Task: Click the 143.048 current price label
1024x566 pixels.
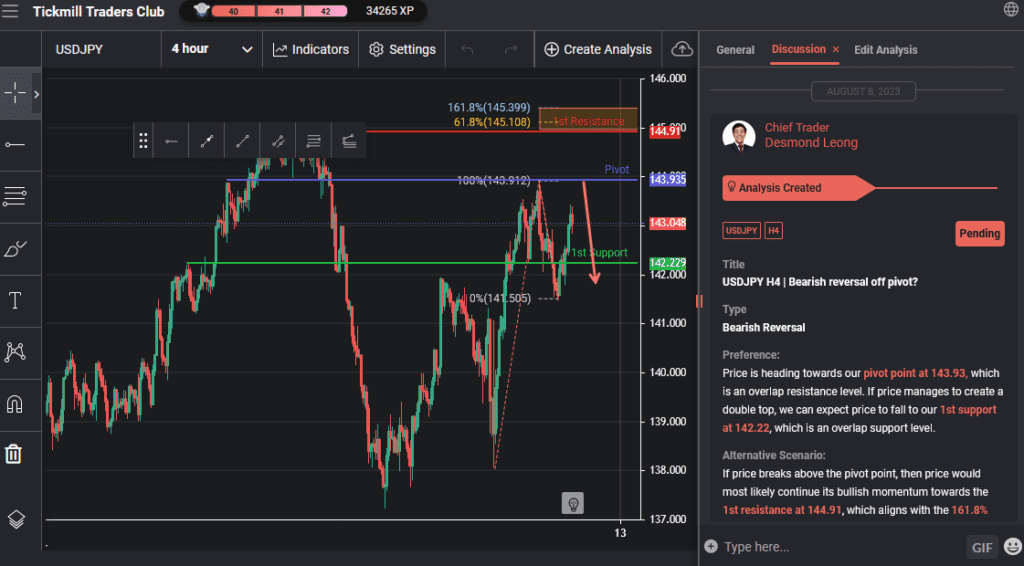Action: [667, 223]
